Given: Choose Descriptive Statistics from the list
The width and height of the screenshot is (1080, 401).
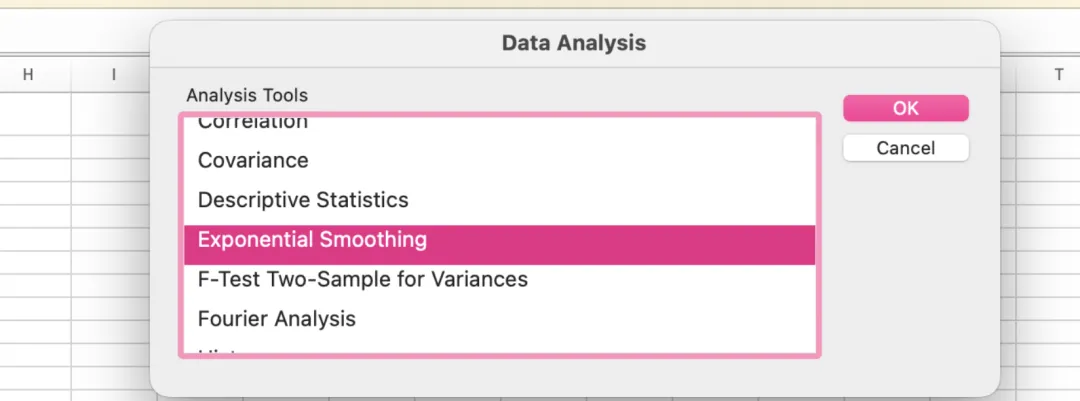Looking at the screenshot, I should 303,200.
